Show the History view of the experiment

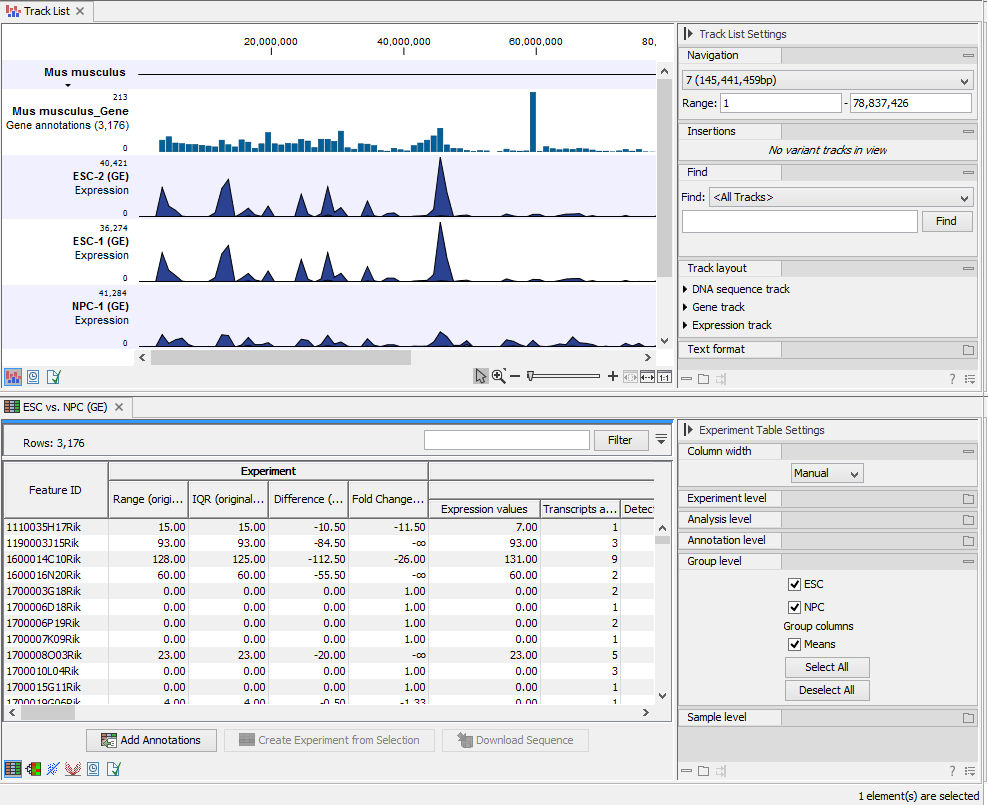tap(92, 768)
